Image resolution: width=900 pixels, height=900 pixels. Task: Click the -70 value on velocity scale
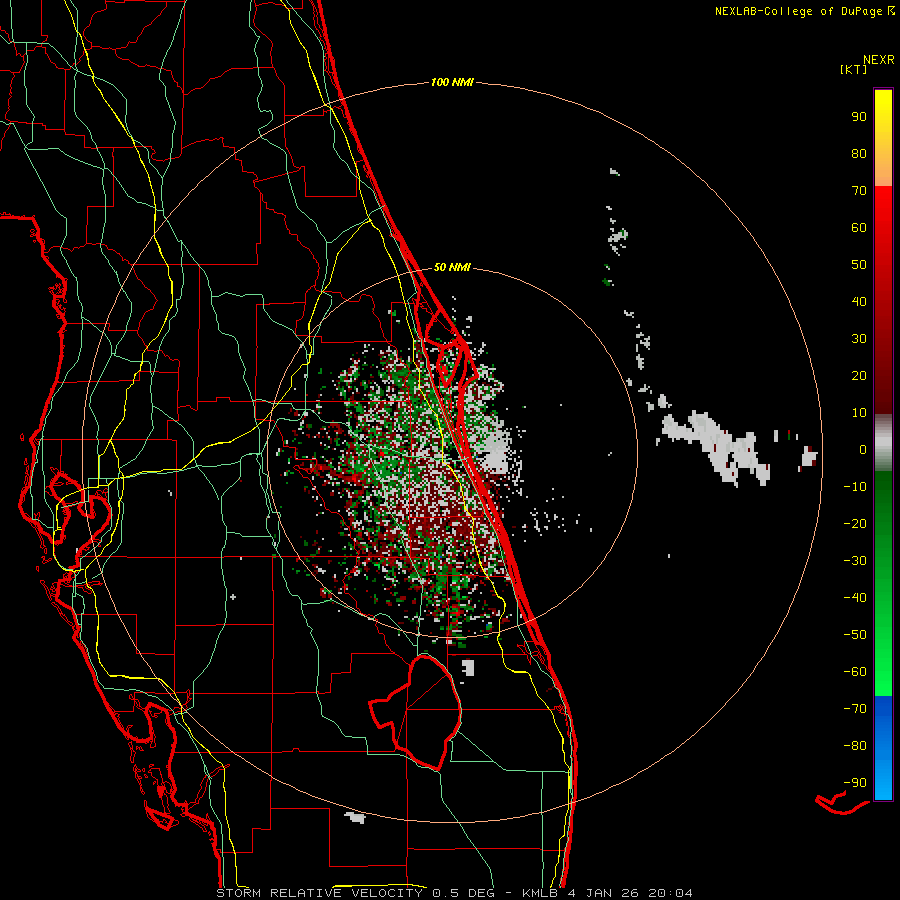(x=855, y=709)
